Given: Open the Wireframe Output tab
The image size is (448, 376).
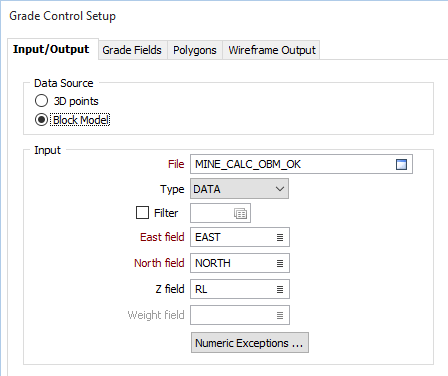Looking at the screenshot, I should 272,50.
